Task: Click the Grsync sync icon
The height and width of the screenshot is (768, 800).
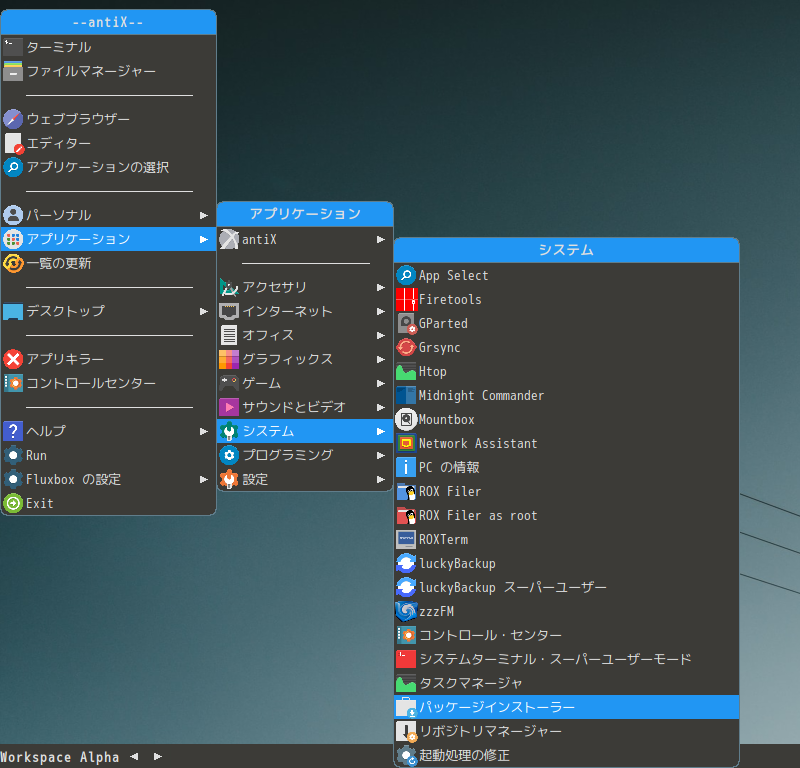Action: (x=406, y=348)
